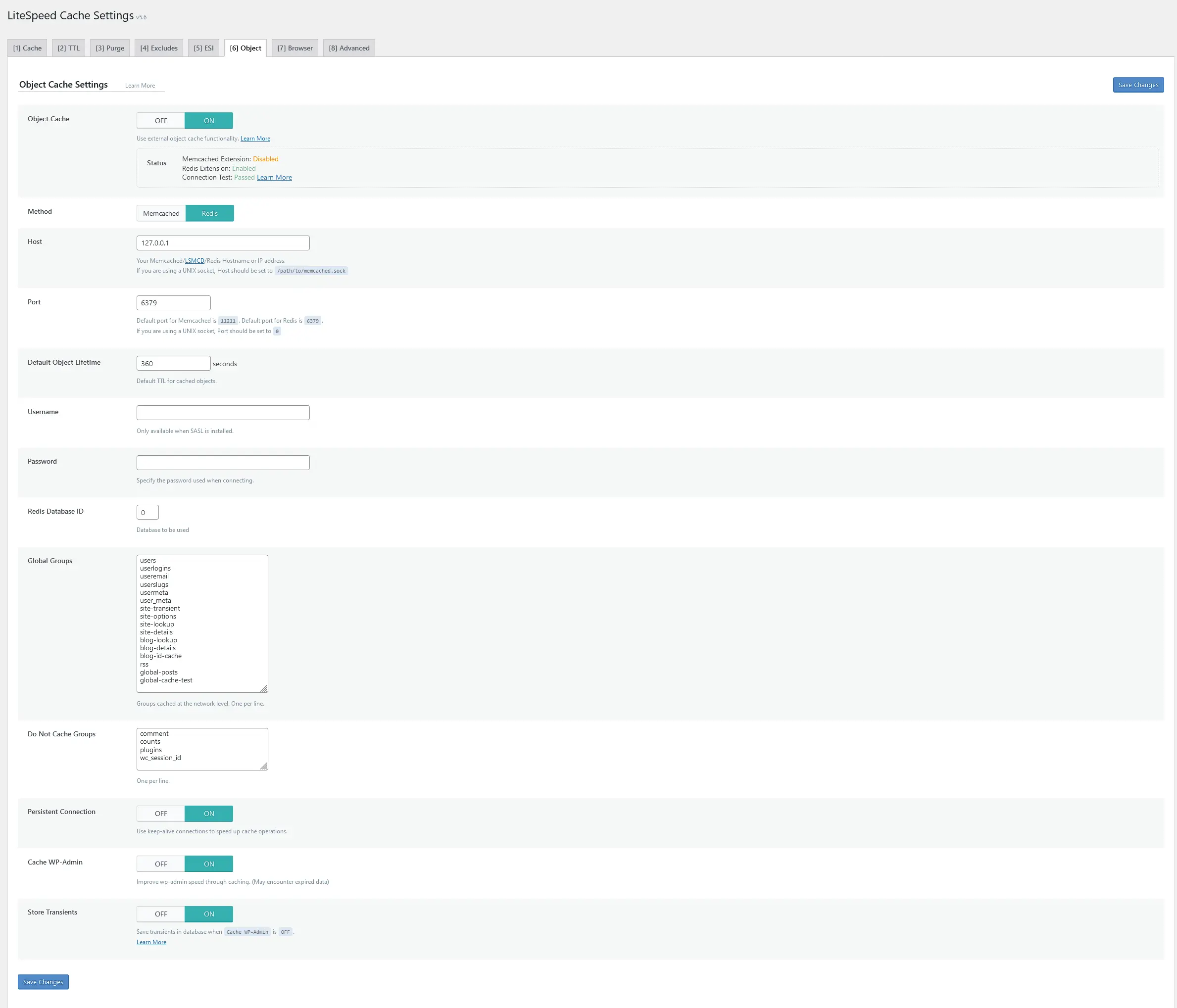Set Persistent Connection to ON
This screenshot has width=1177, height=1008.
pos(209,813)
